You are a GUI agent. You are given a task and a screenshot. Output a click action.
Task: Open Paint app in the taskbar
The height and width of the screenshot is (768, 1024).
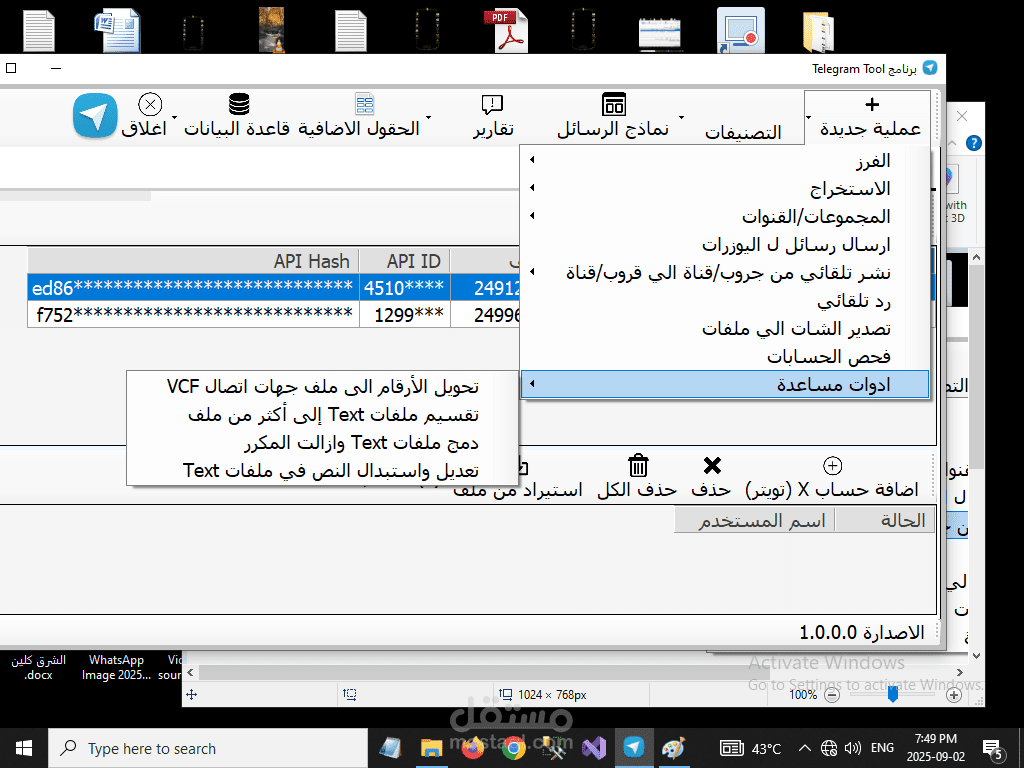(673, 748)
